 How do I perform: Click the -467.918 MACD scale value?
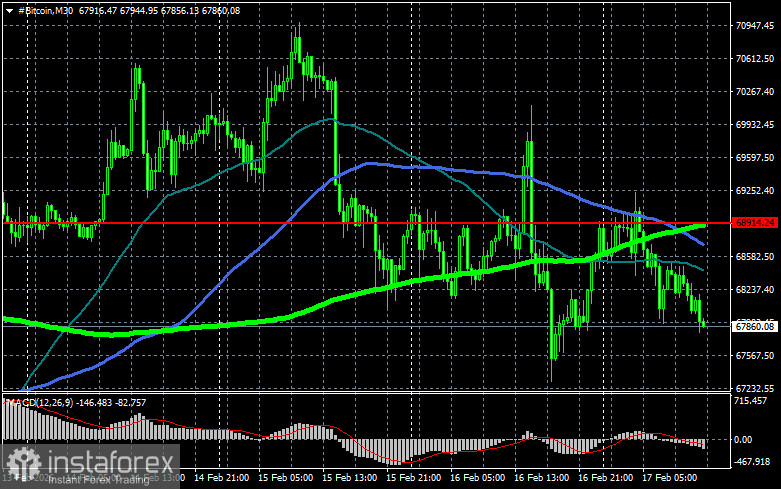point(752,462)
